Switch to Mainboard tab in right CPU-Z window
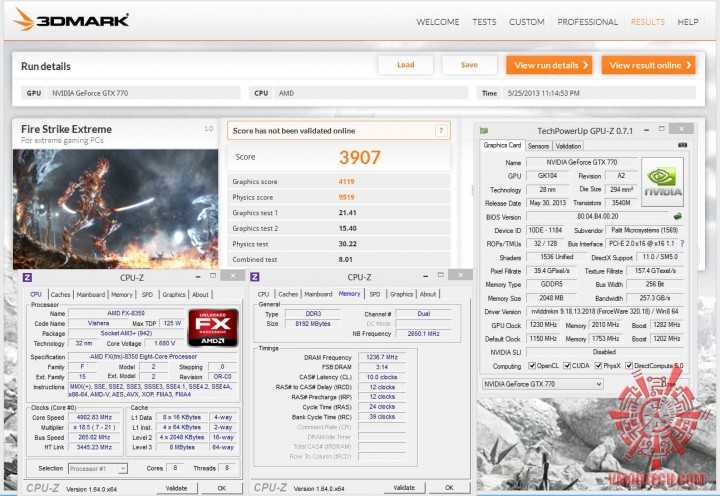720x496 pixels. 318,294
